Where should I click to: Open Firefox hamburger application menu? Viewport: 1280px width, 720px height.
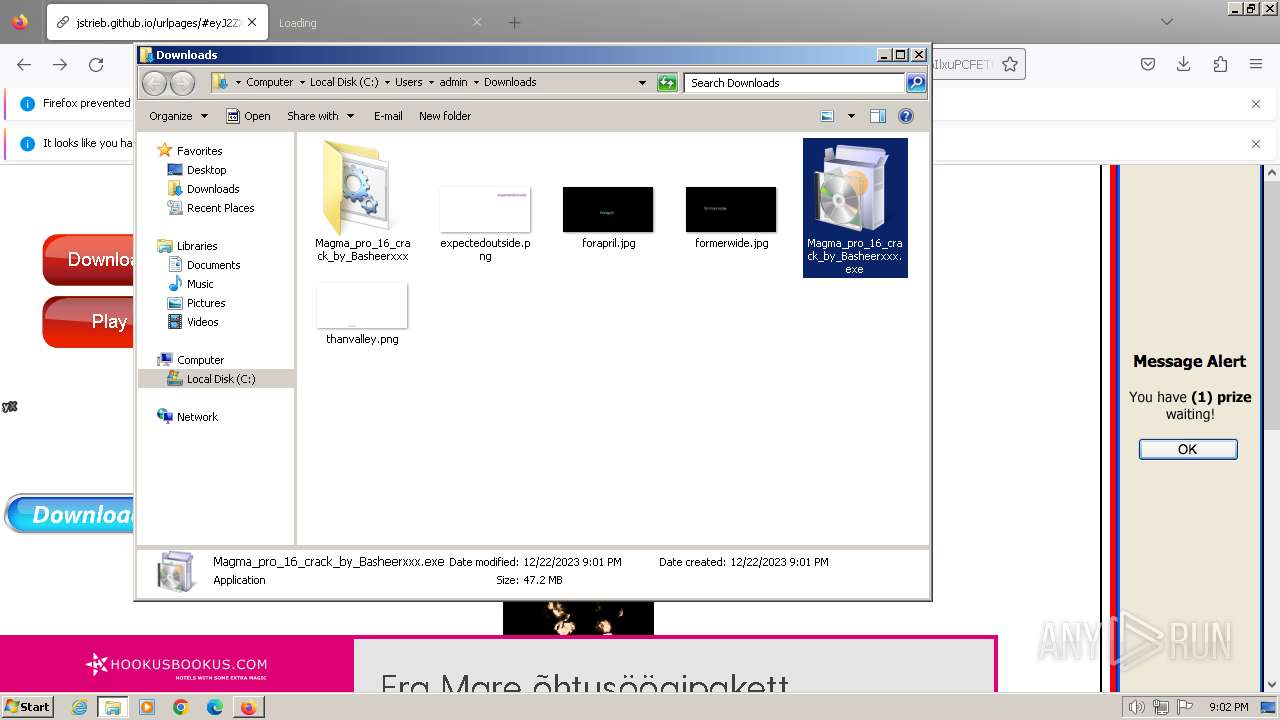(x=1256, y=64)
